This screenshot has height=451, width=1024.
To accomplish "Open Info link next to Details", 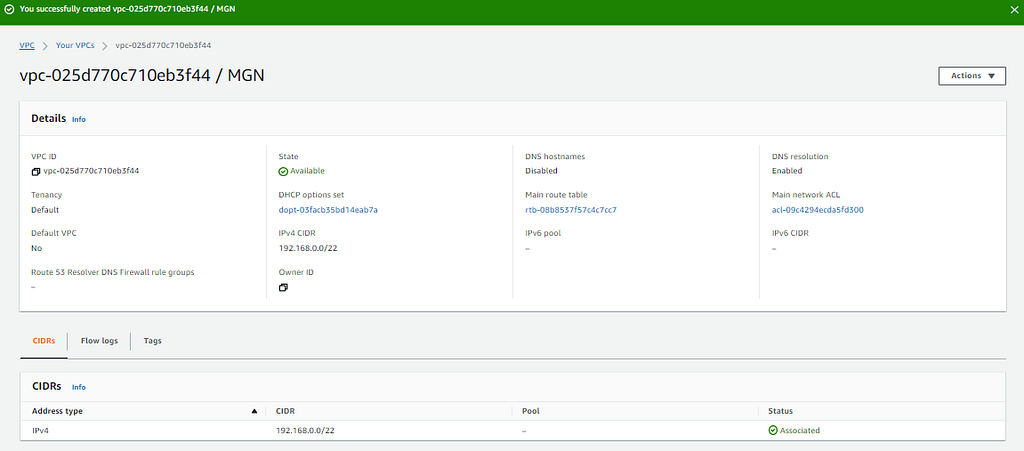I will [78, 119].
